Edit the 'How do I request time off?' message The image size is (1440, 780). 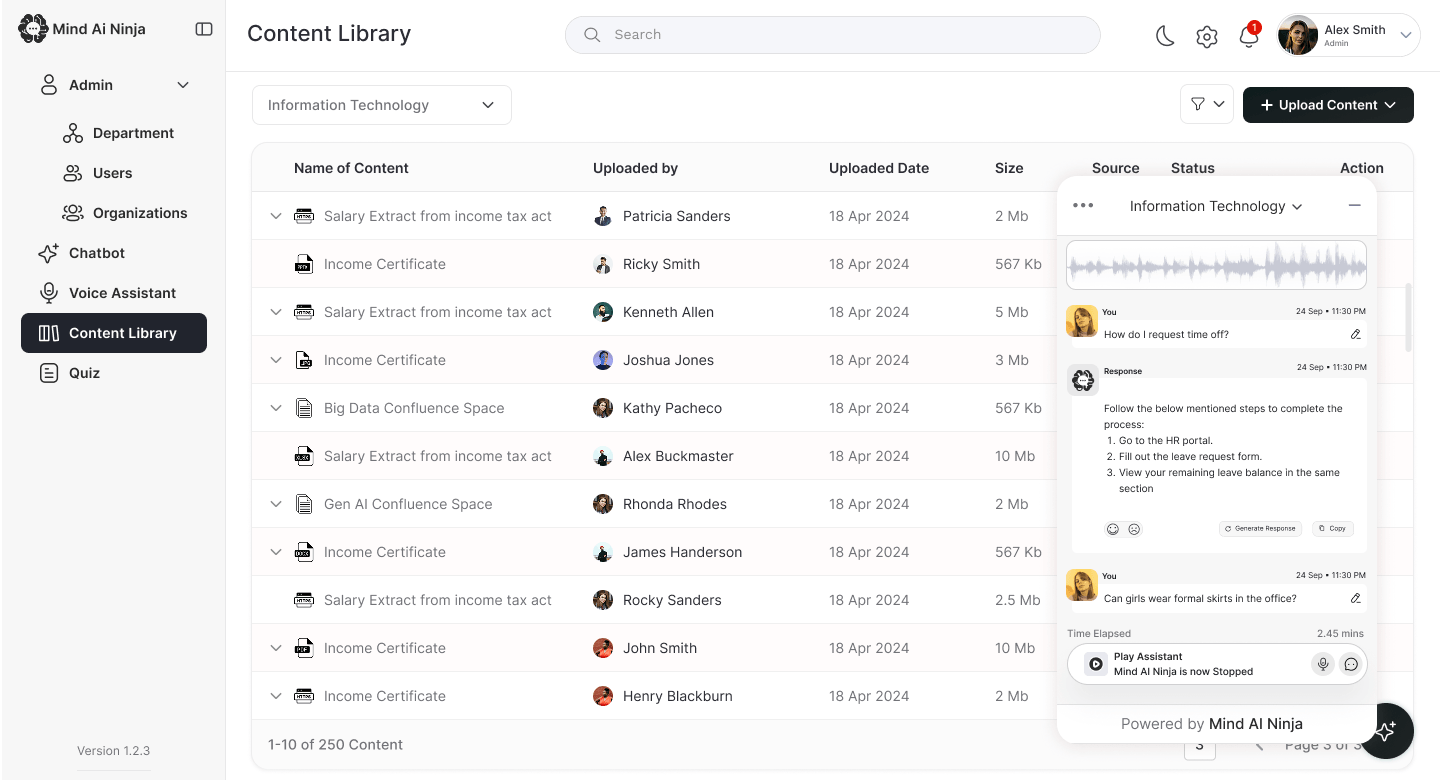point(1356,334)
